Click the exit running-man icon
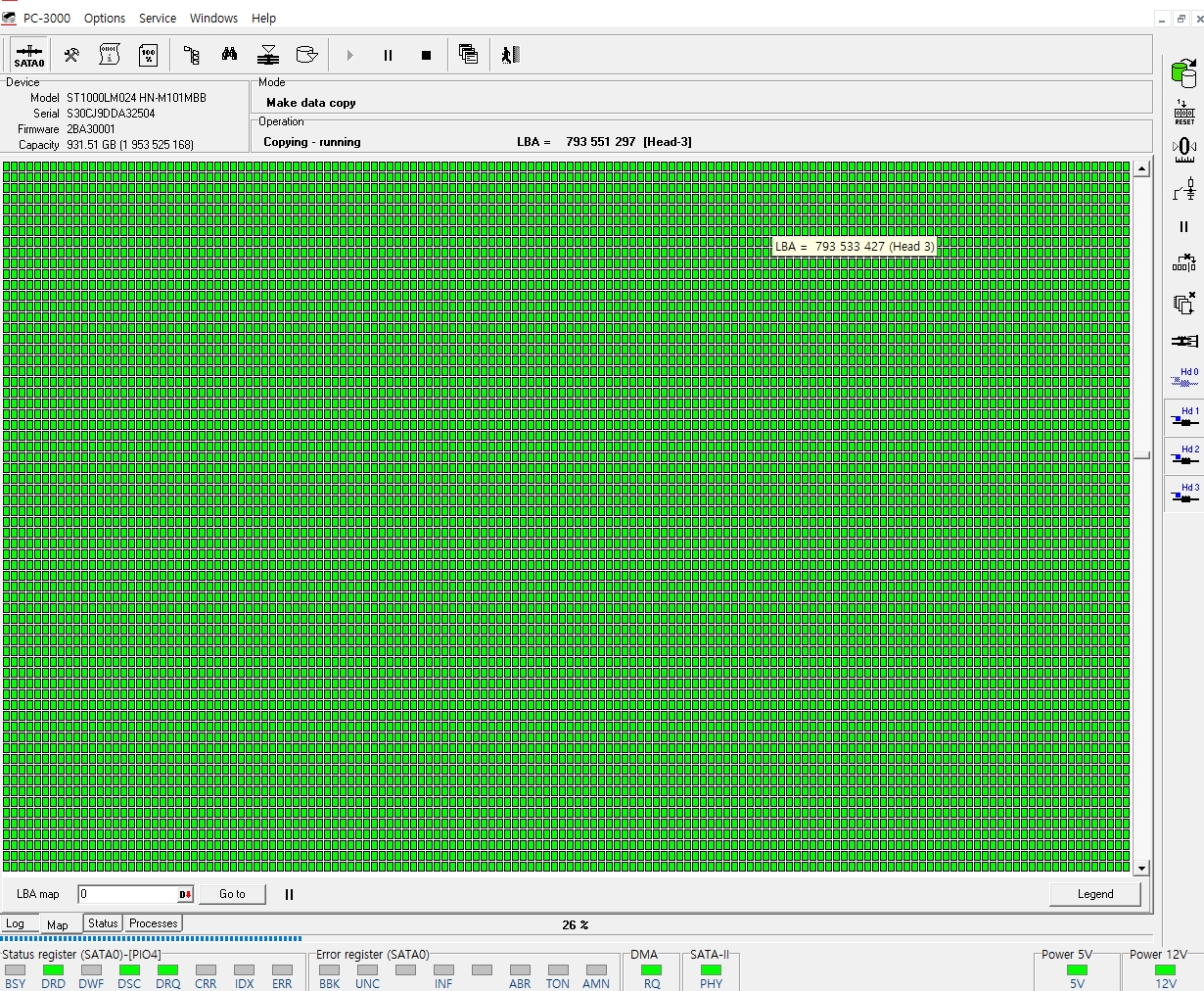Viewport: 1204px width, 991px height. (x=510, y=55)
